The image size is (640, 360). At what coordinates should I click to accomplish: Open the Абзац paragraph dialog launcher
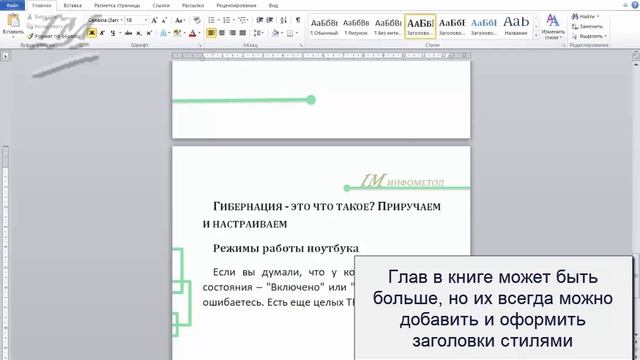point(301,45)
